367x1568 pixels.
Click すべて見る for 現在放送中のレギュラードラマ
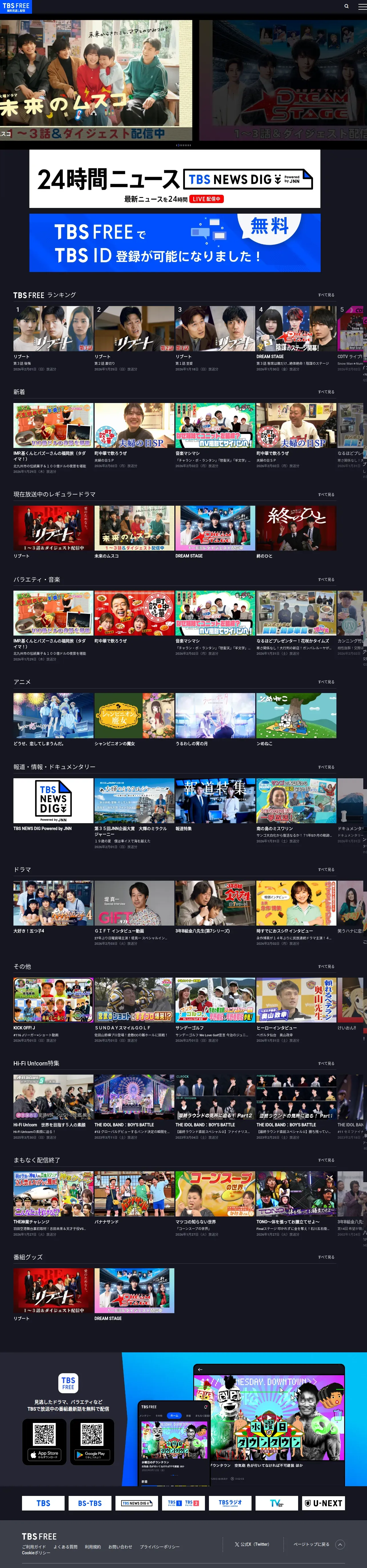pyautogui.click(x=326, y=494)
